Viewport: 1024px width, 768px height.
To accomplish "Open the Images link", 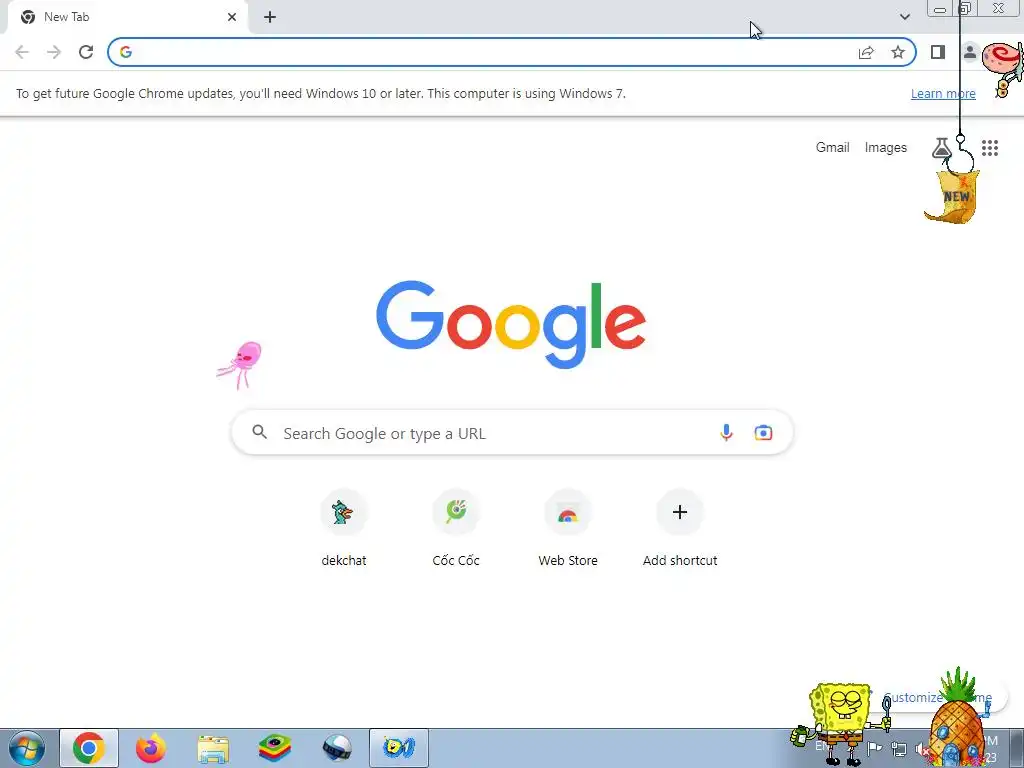I will 886,148.
